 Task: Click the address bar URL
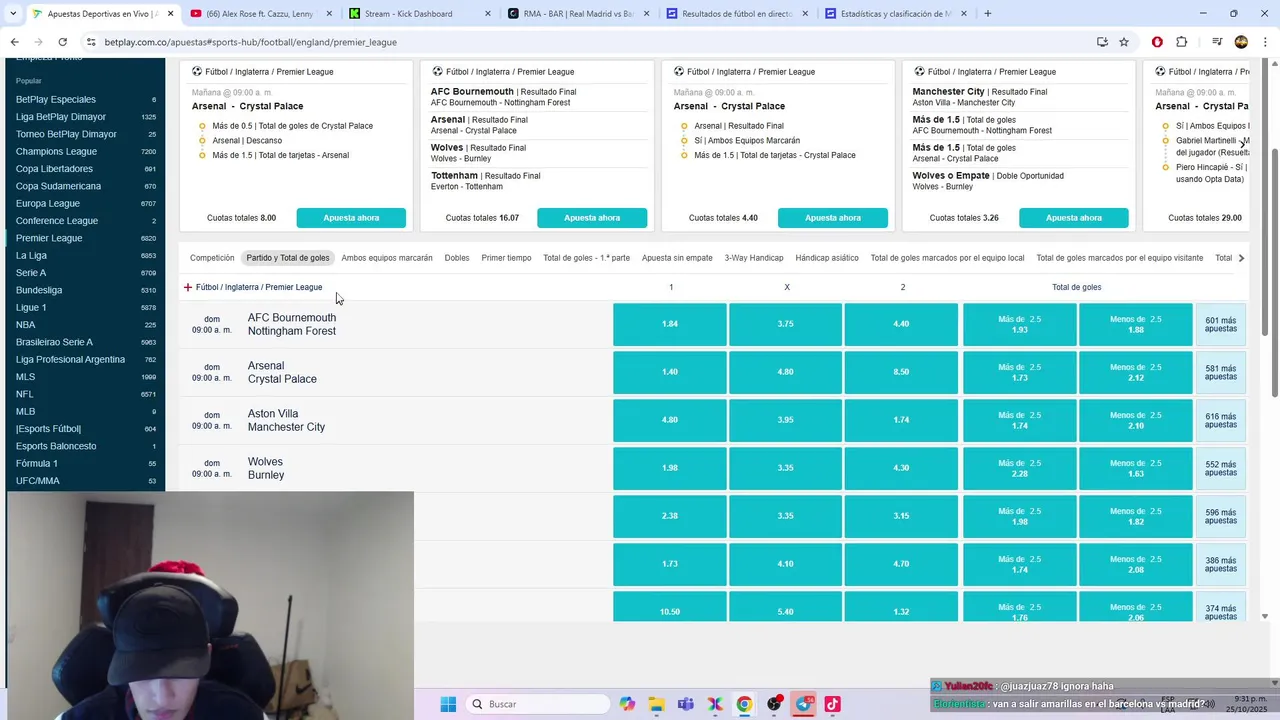coord(250,42)
